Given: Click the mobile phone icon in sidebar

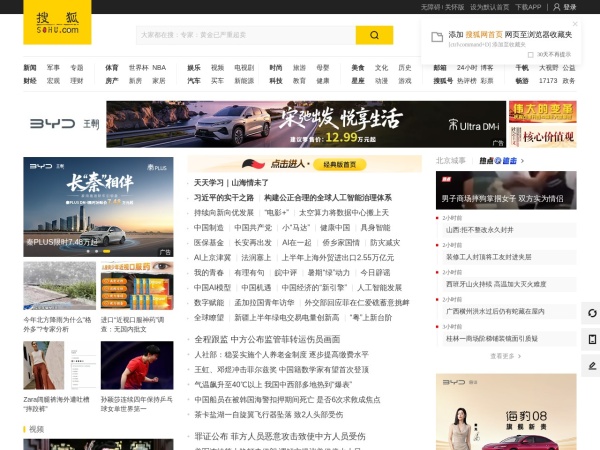Looking at the screenshot, I should [592, 339].
